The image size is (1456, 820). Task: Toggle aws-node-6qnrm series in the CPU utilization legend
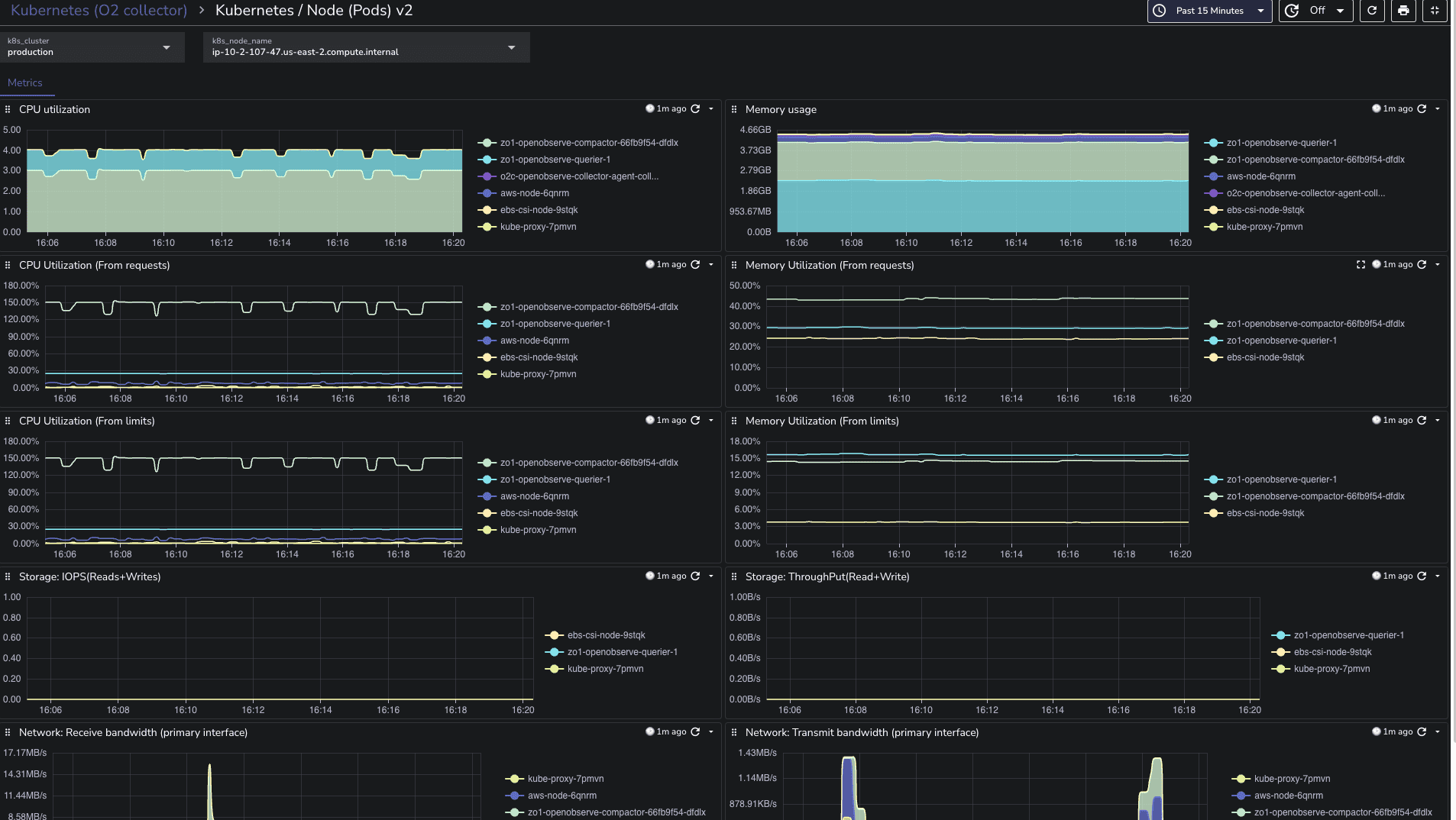click(534, 193)
